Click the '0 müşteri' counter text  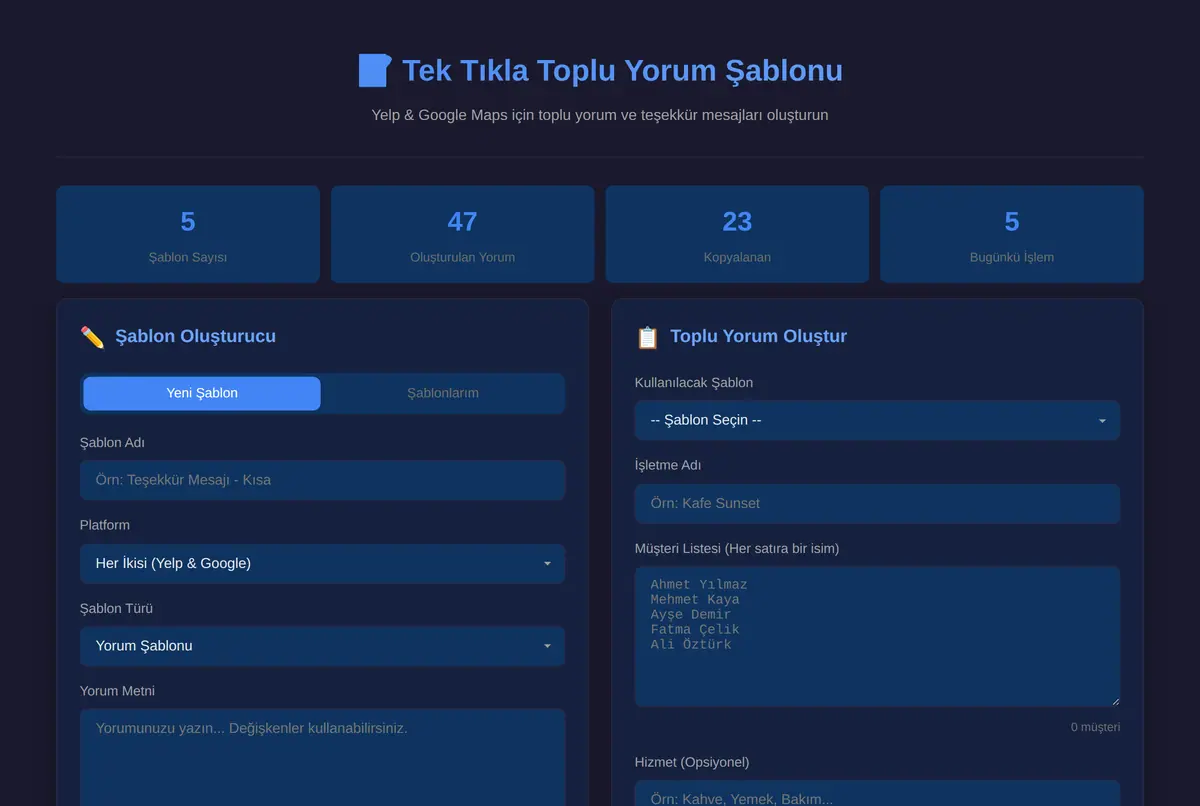(1095, 727)
